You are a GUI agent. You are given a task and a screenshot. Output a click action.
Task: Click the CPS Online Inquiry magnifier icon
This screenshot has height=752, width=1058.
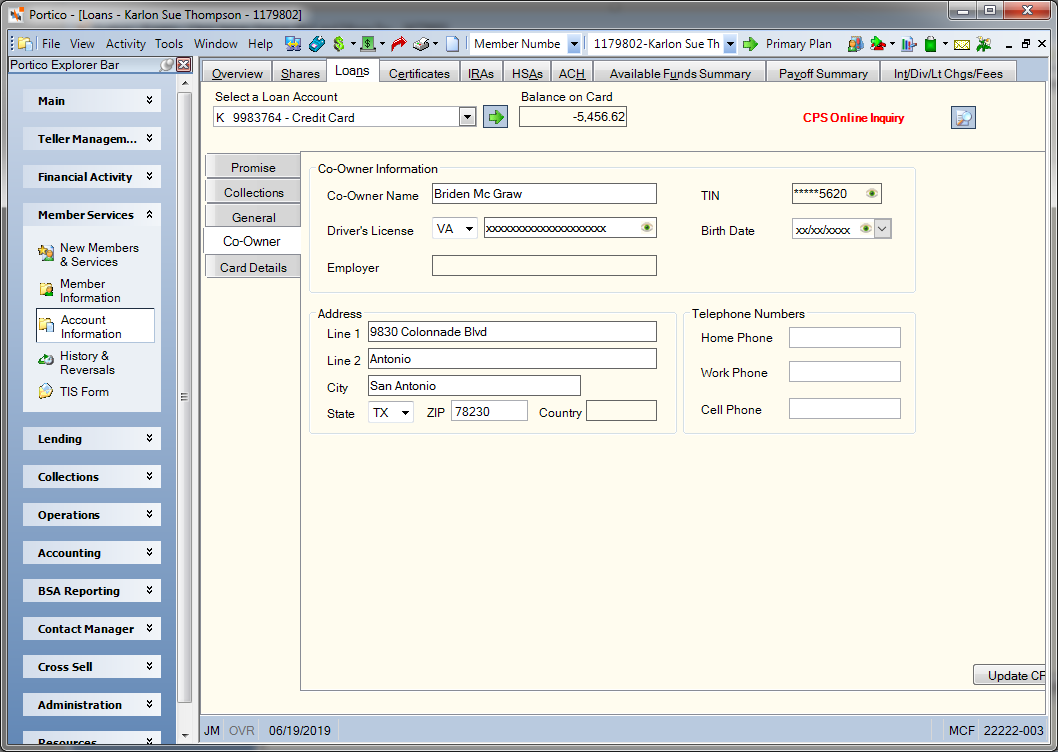(963, 117)
